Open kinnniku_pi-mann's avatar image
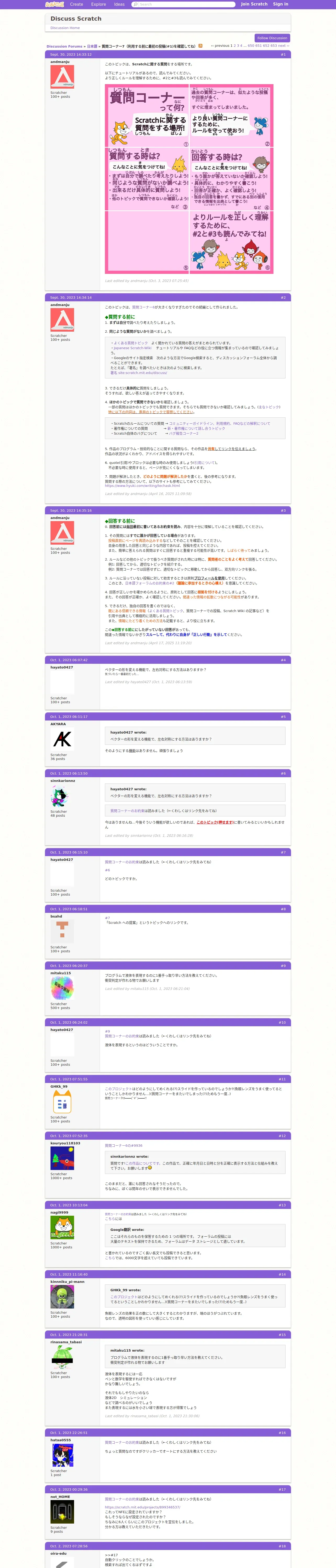 [62, 1296]
